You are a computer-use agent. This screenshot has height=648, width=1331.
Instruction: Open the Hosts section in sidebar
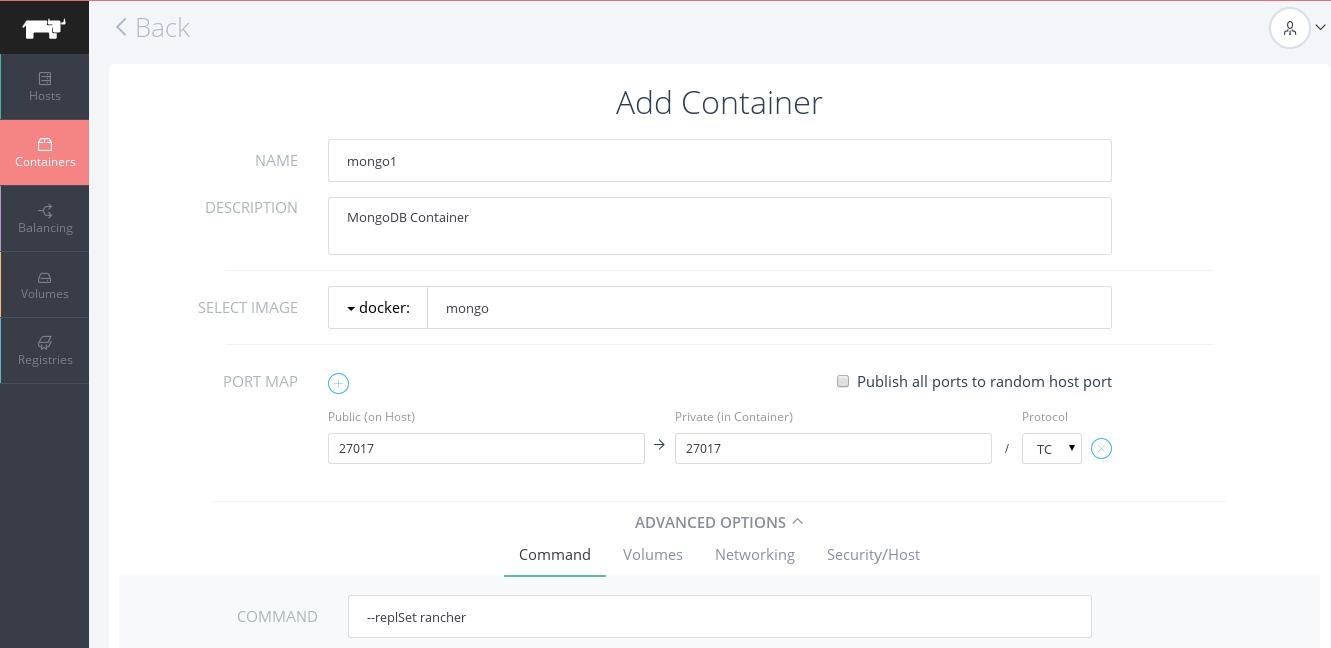point(44,86)
